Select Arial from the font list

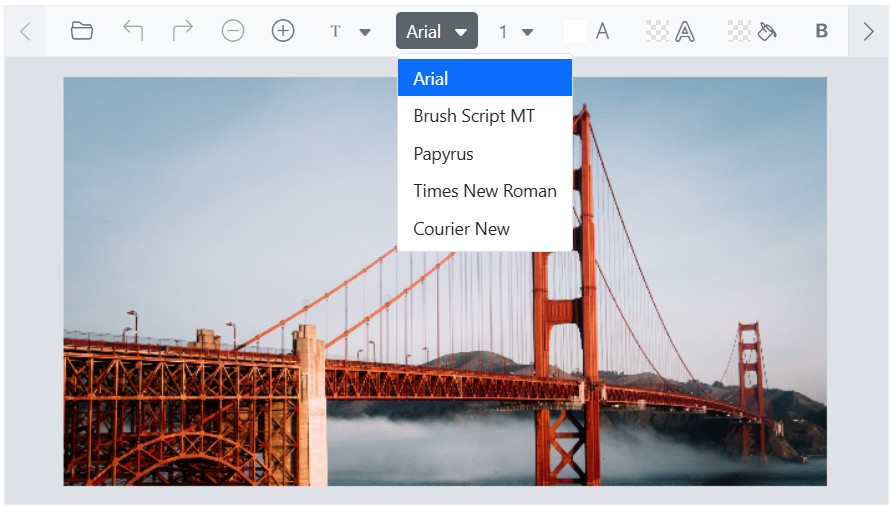click(x=485, y=78)
